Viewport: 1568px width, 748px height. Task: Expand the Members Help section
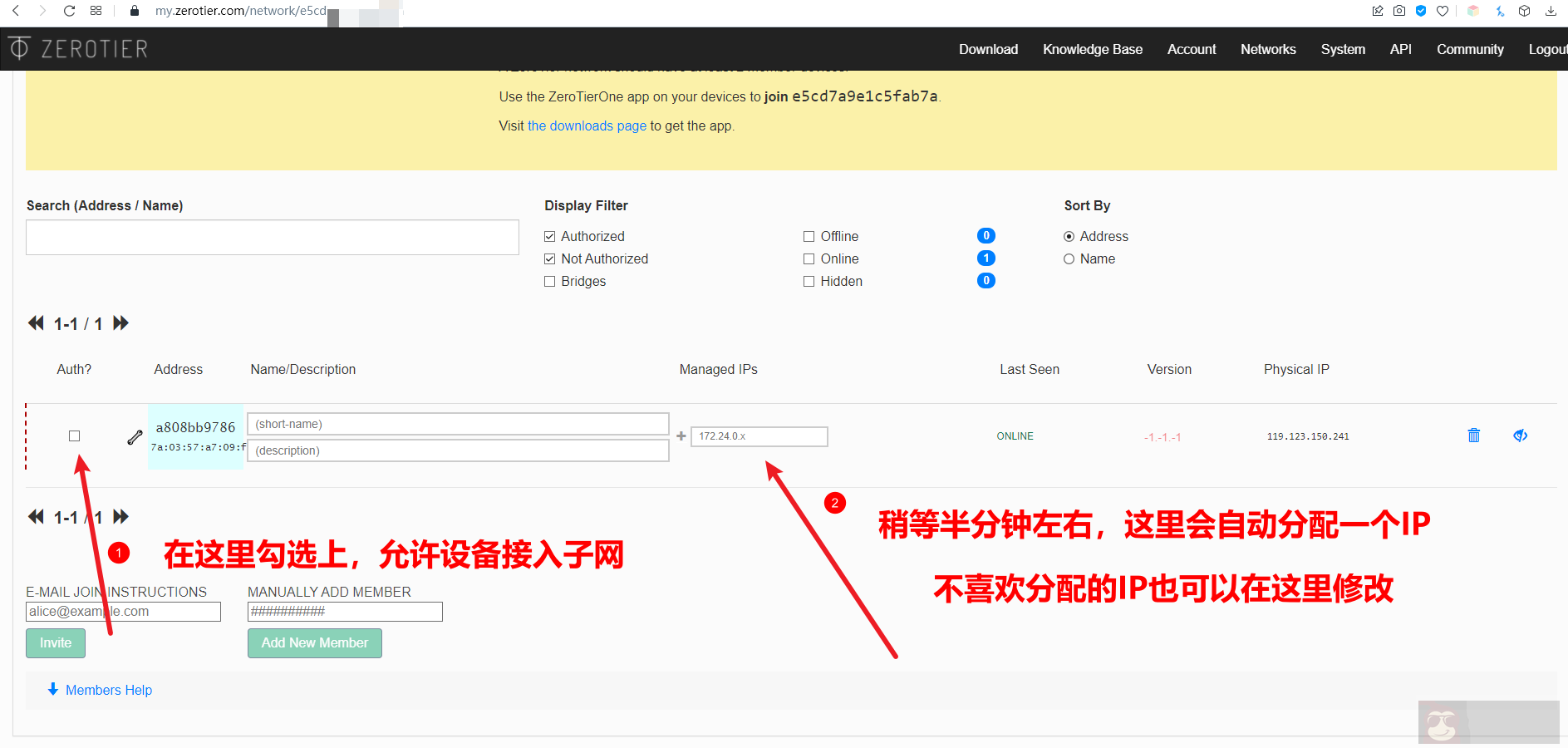coord(101,690)
